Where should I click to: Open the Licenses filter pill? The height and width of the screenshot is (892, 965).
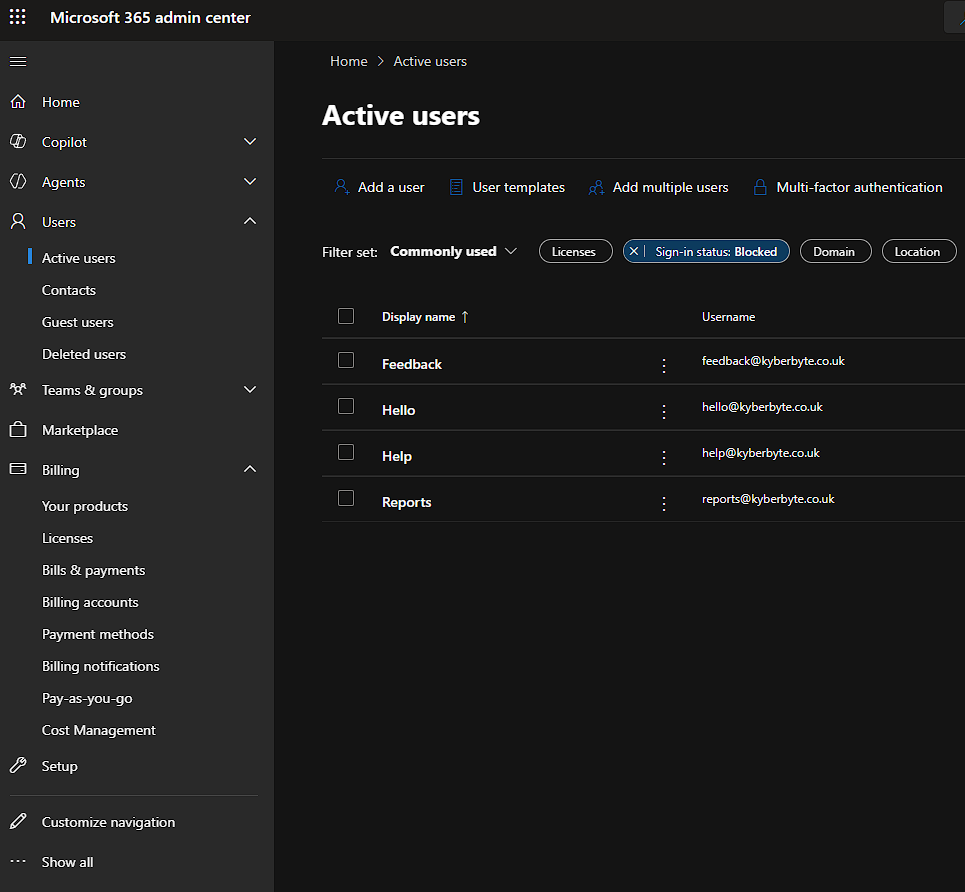point(575,251)
